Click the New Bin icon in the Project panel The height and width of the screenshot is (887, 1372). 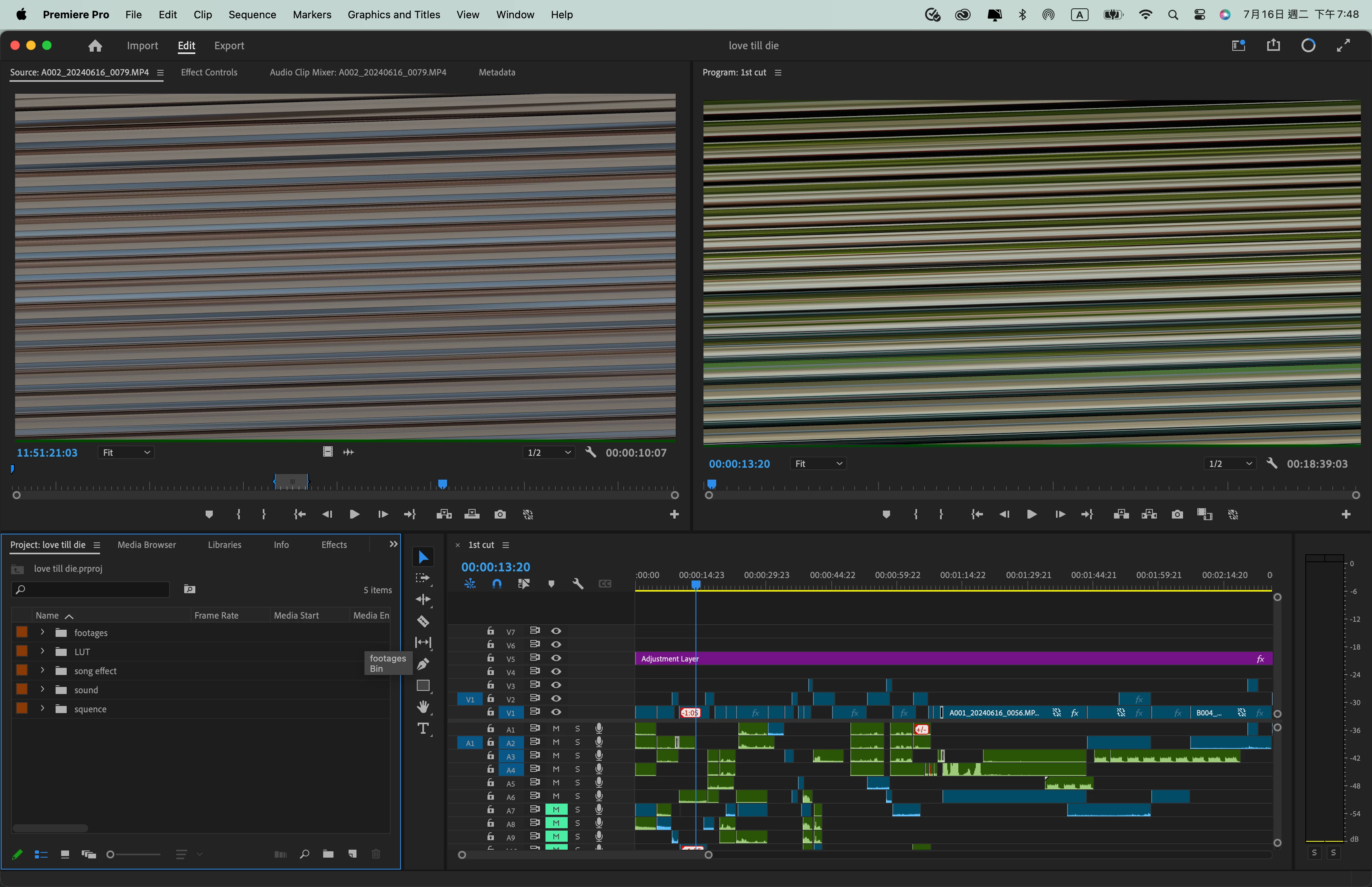[x=328, y=854]
